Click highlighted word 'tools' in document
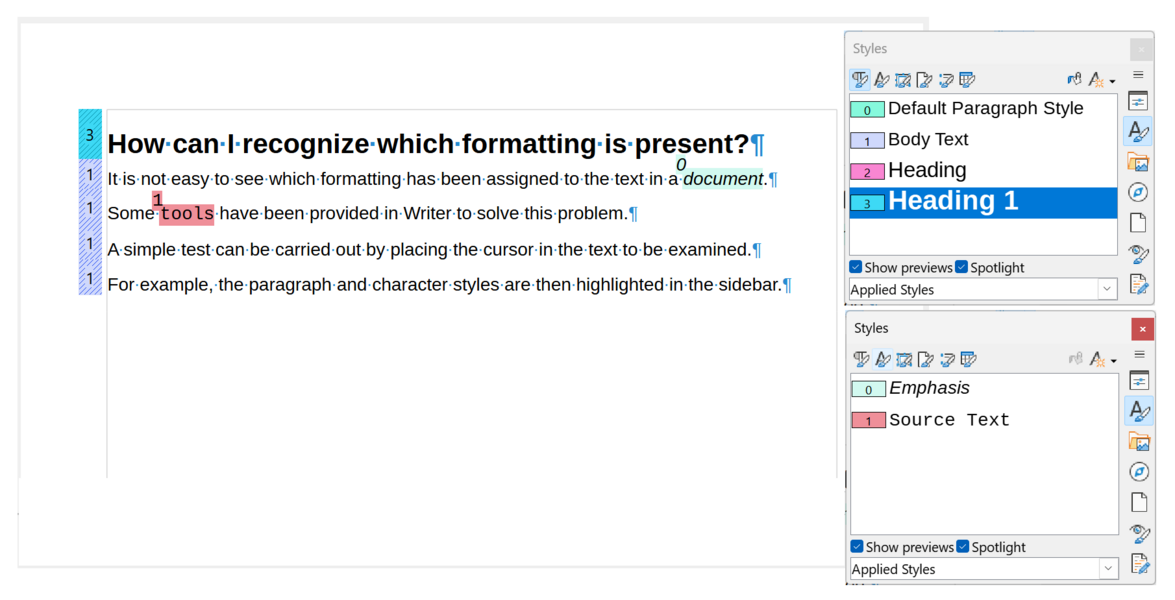The image size is (1175, 600). (187, 213)
